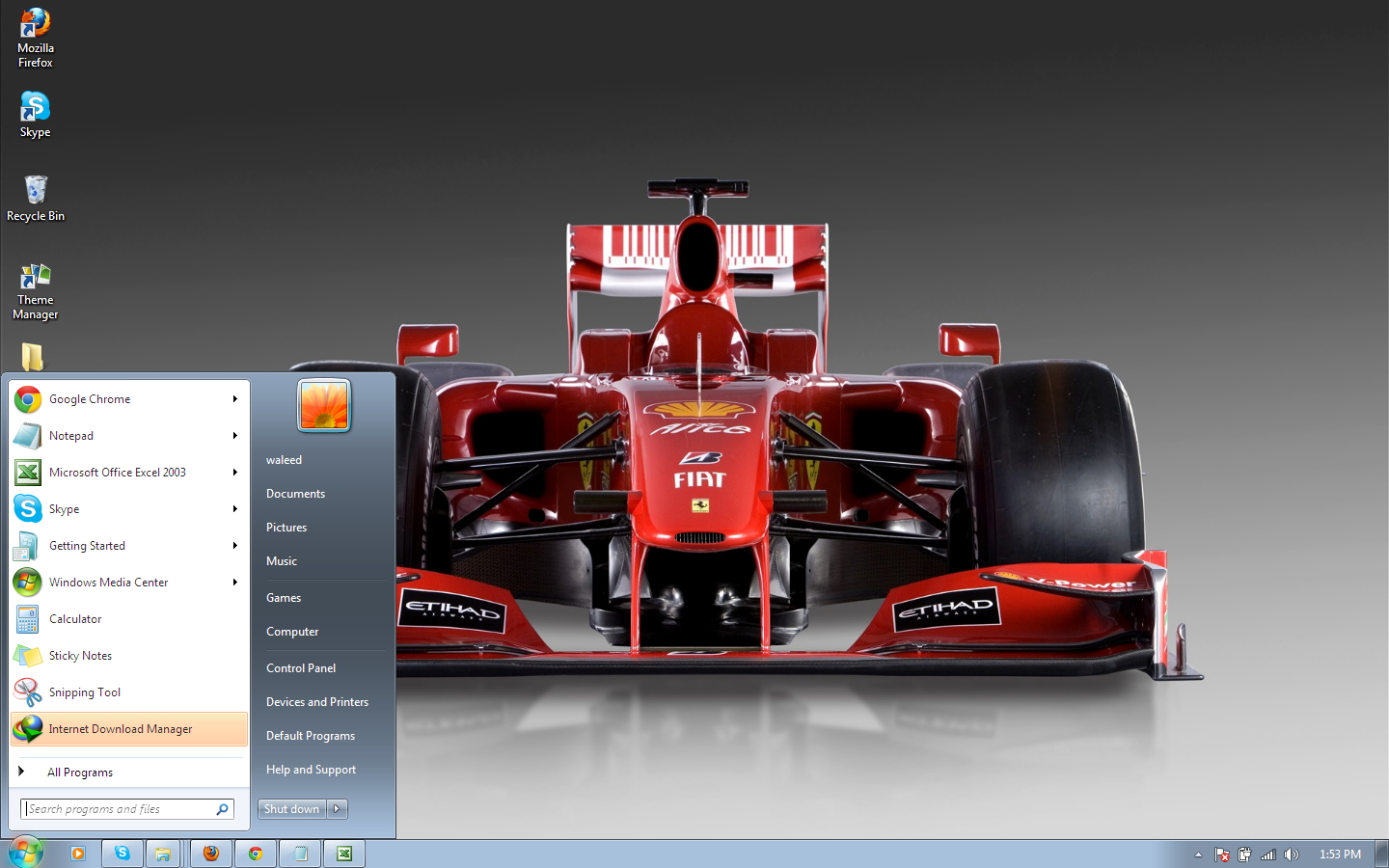
Task: Open Notepad from the taskbar
Action: [301, 854]
